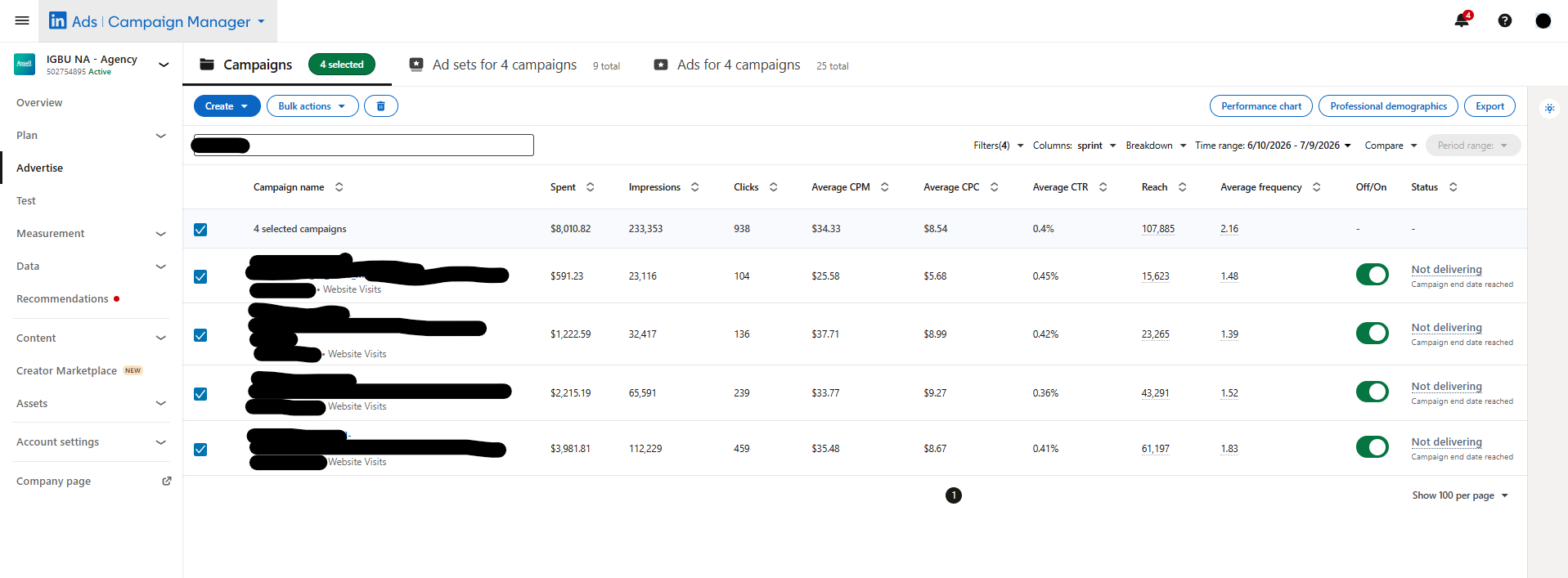The width and height of the screenshot is (1568, 578).
Task: Sort by Spent column arrows
Action: click(591, 187)
